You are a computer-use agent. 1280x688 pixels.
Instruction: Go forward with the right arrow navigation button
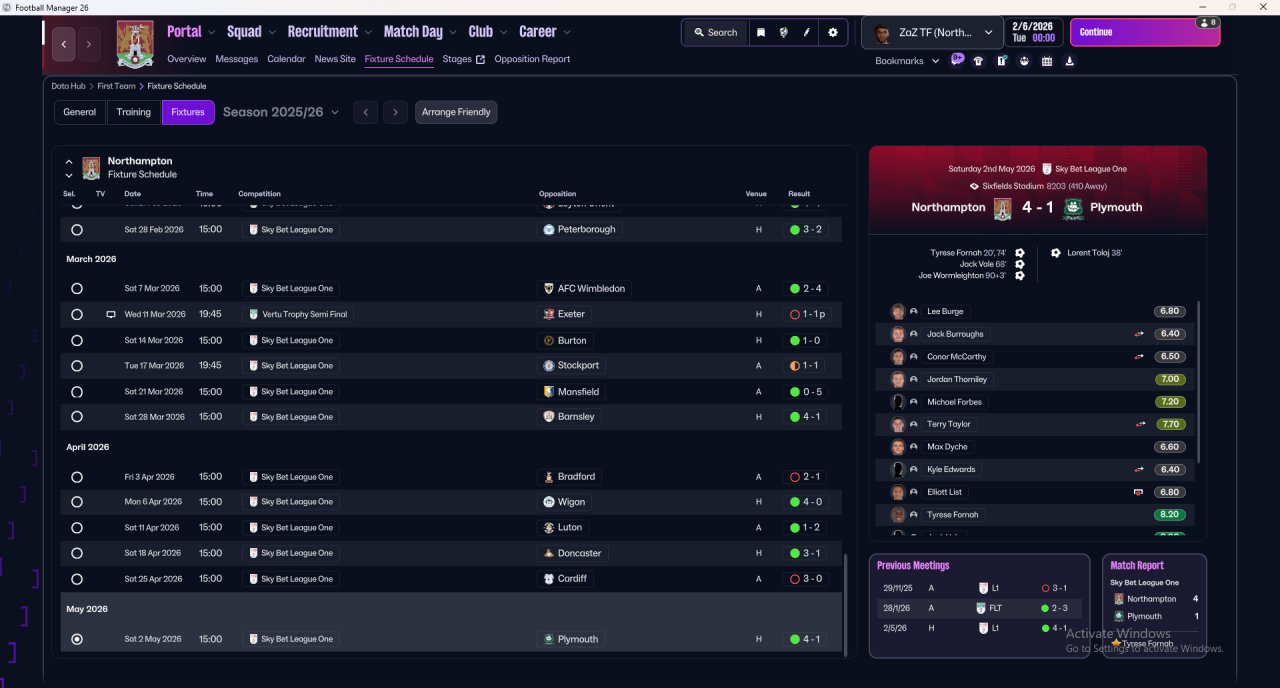point(89,44)
